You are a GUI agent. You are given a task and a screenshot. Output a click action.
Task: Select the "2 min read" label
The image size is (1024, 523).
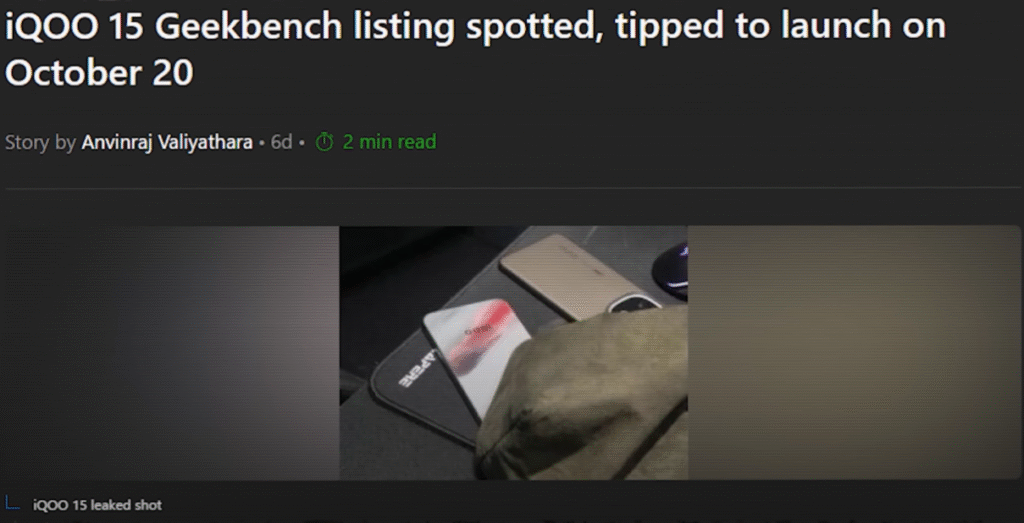tap(389, 142)
